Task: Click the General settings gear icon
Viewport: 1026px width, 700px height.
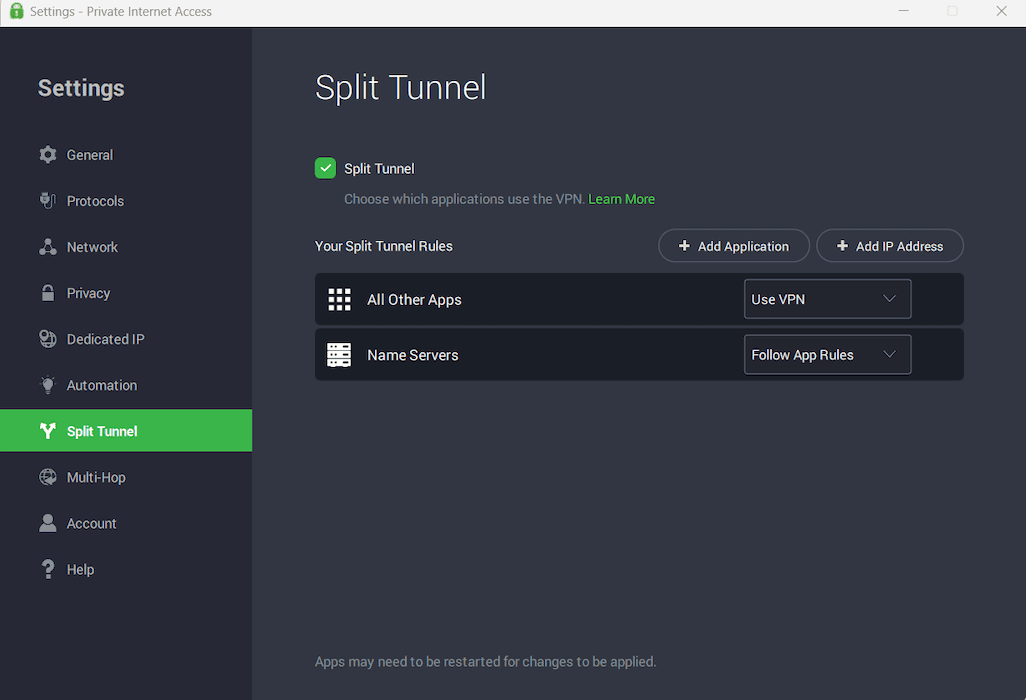Action: (47, 154)
